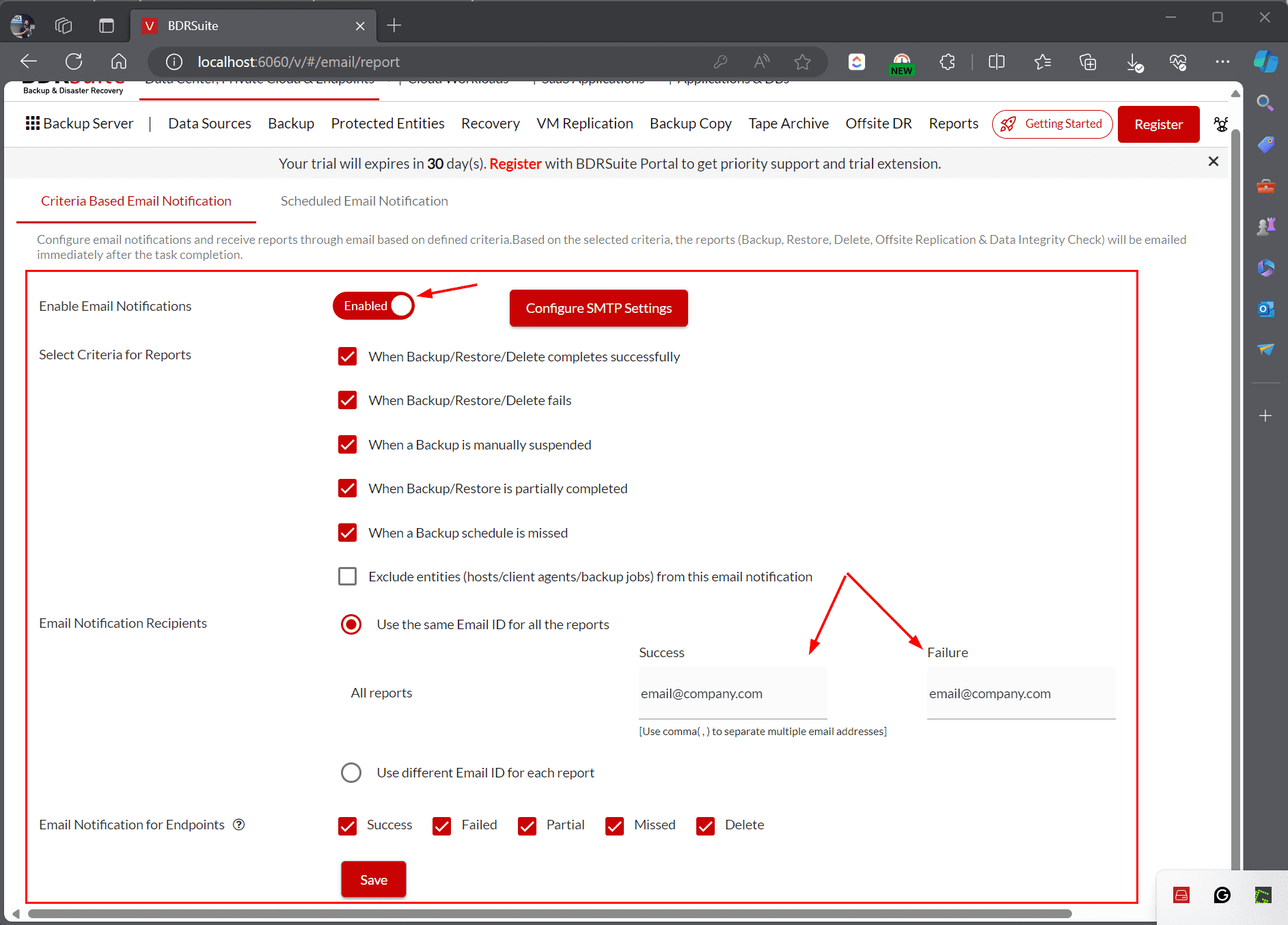
Task: Uncheck Missed endpoint notification
Action: click(614, 826)
